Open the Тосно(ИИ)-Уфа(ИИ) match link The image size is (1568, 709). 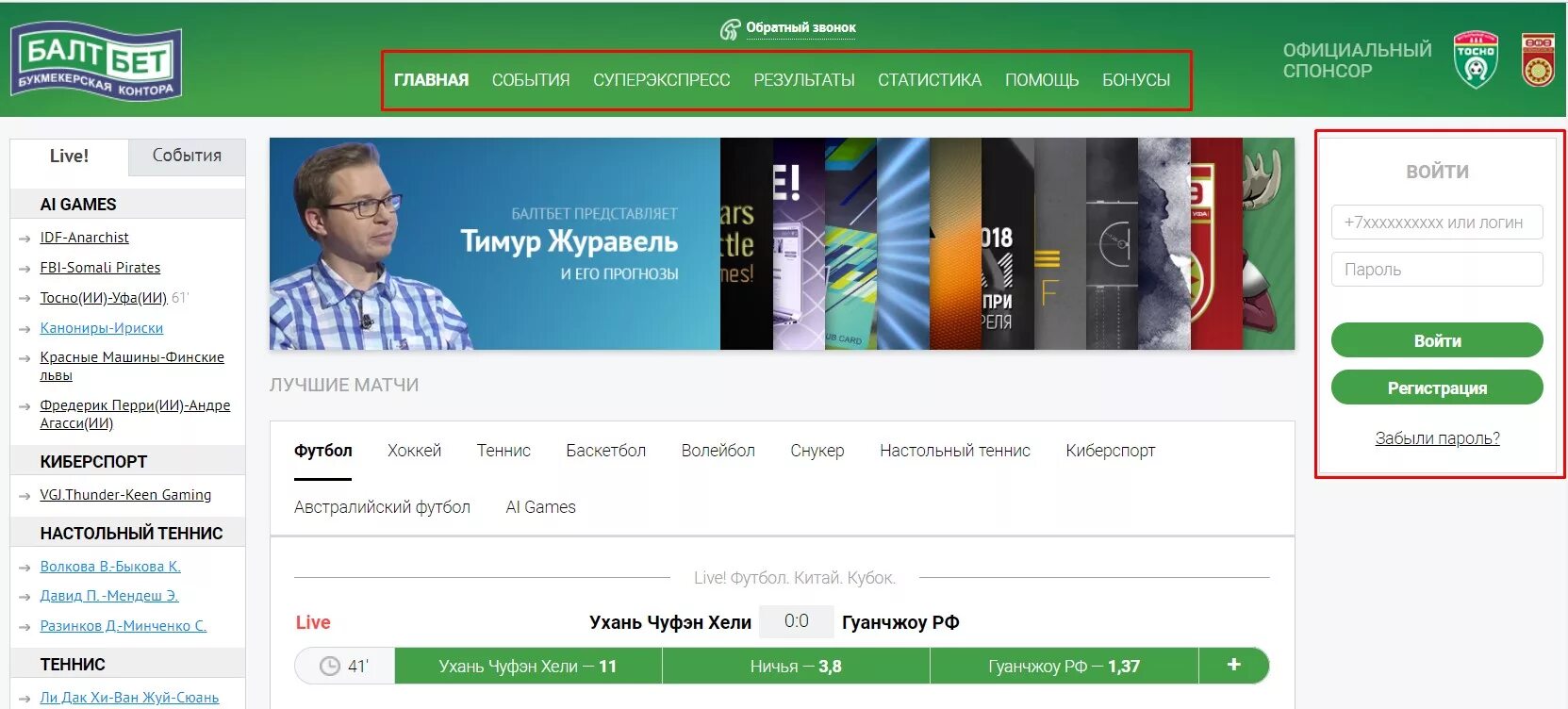pos(104,298)
